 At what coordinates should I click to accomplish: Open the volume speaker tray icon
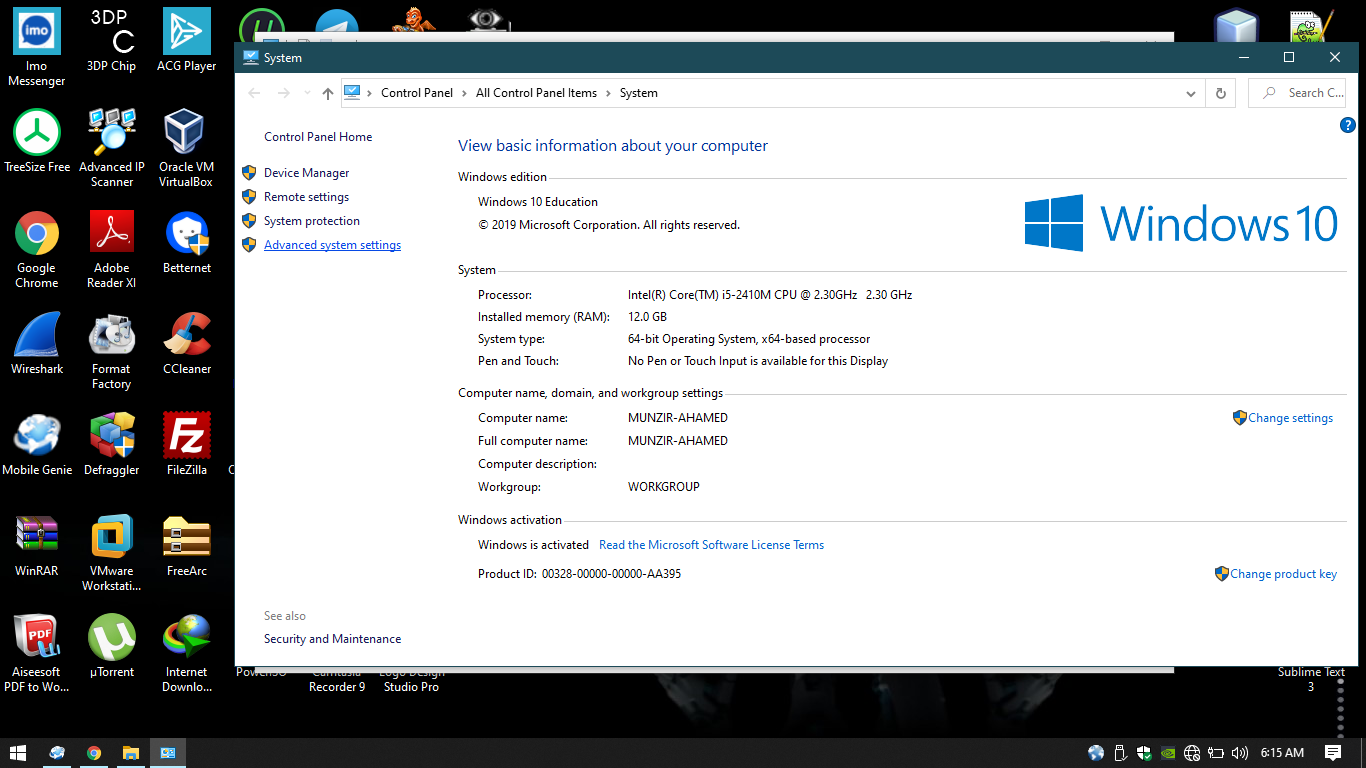tap(1240, 753)
